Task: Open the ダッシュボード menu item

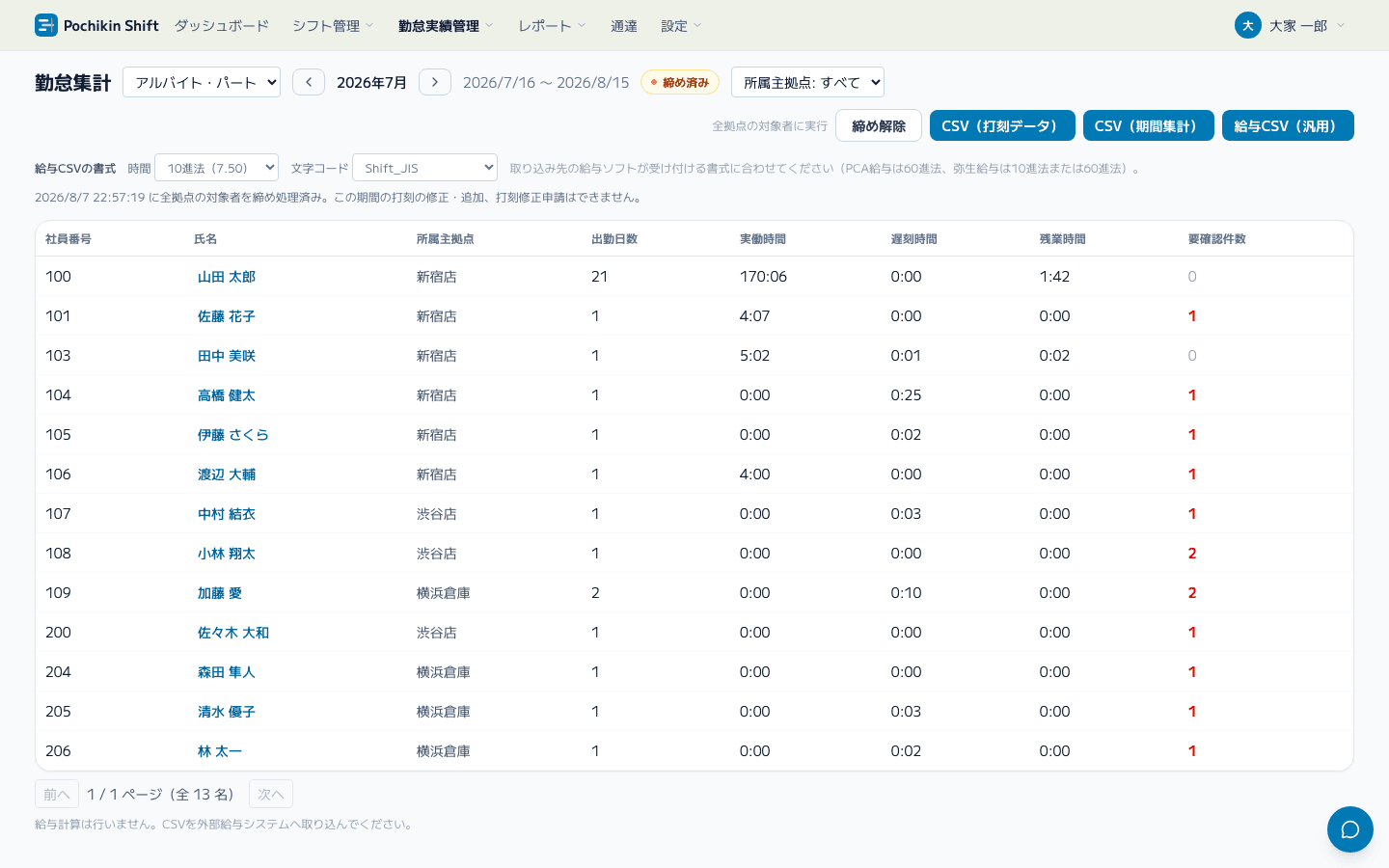Action: [x=222, y=26]
